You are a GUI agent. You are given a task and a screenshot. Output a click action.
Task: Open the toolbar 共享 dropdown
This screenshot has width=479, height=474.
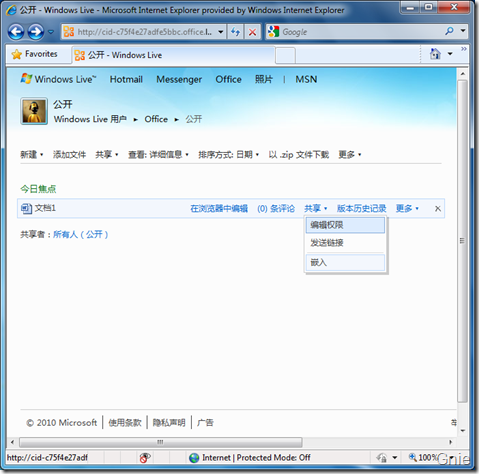(107, 155)
